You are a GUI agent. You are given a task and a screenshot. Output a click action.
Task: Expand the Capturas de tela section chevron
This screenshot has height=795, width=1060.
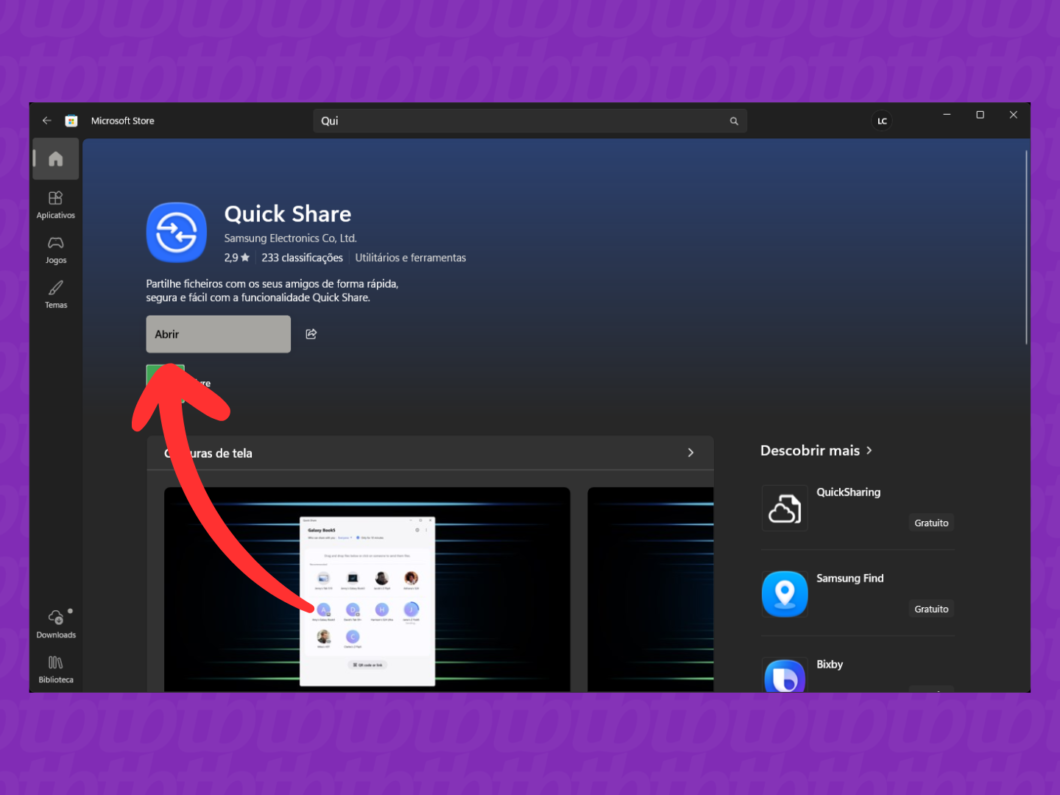(690, 453)
